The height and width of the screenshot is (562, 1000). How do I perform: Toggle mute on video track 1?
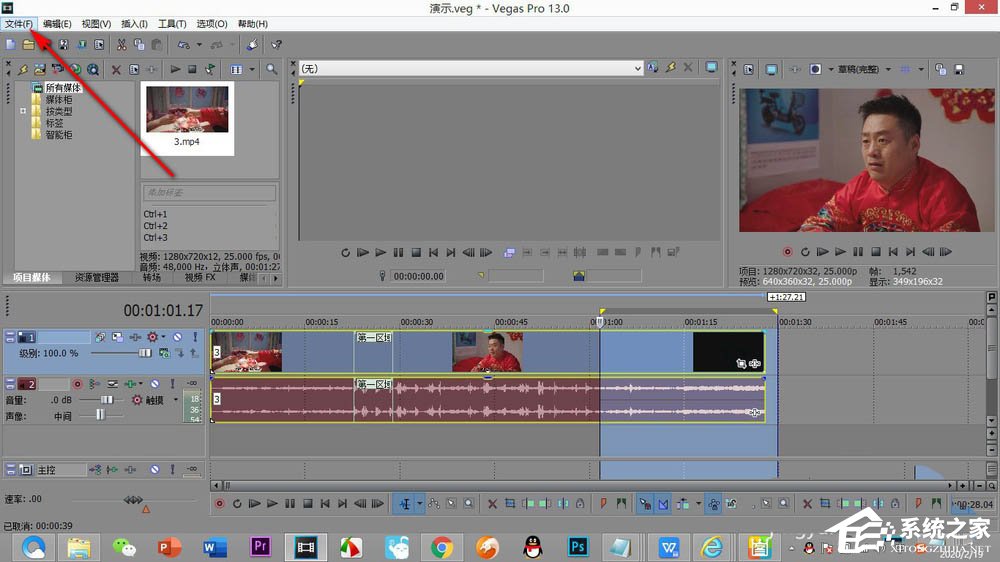point(177,337)
